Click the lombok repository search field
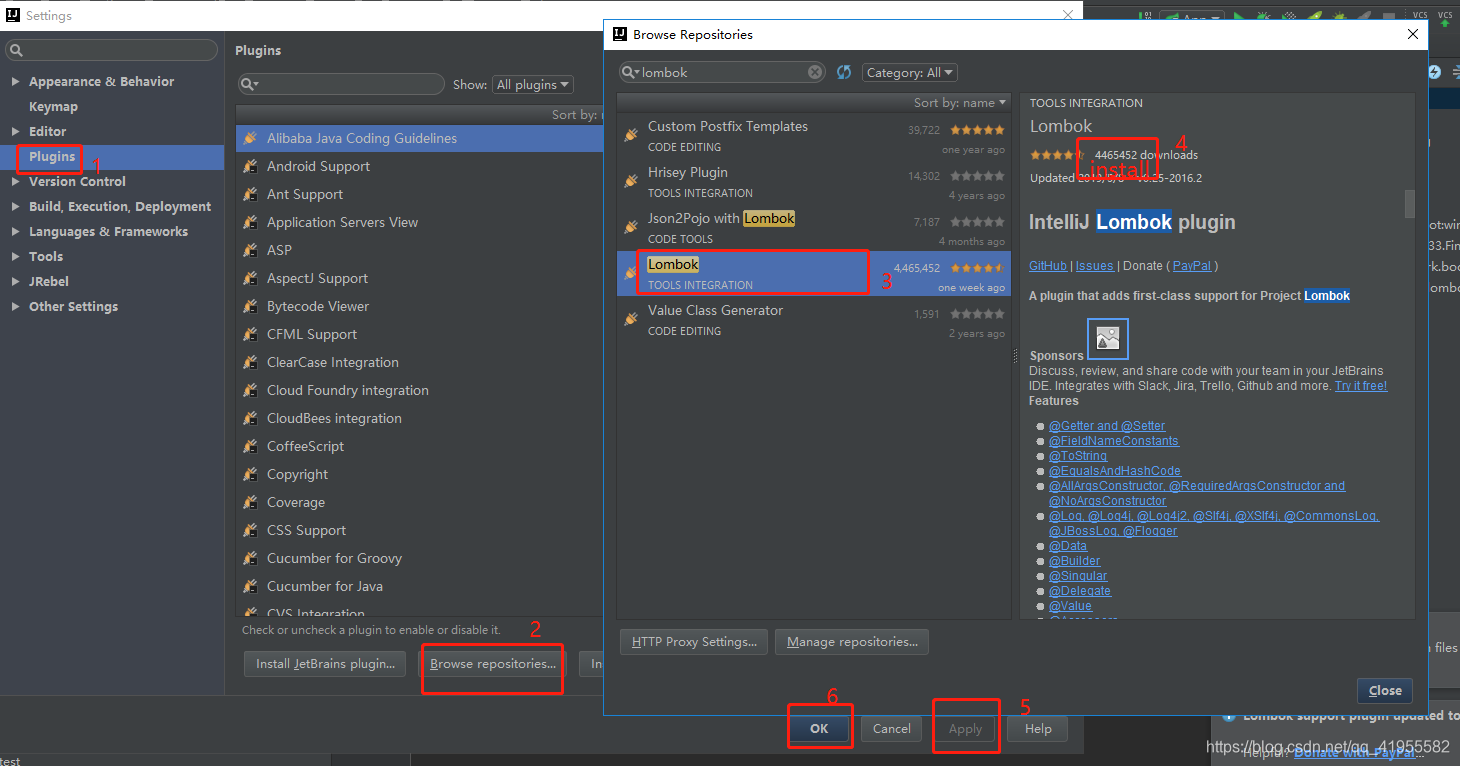Image resolution: width=1460 pixels, height=766 pixels. coord(723,72)
